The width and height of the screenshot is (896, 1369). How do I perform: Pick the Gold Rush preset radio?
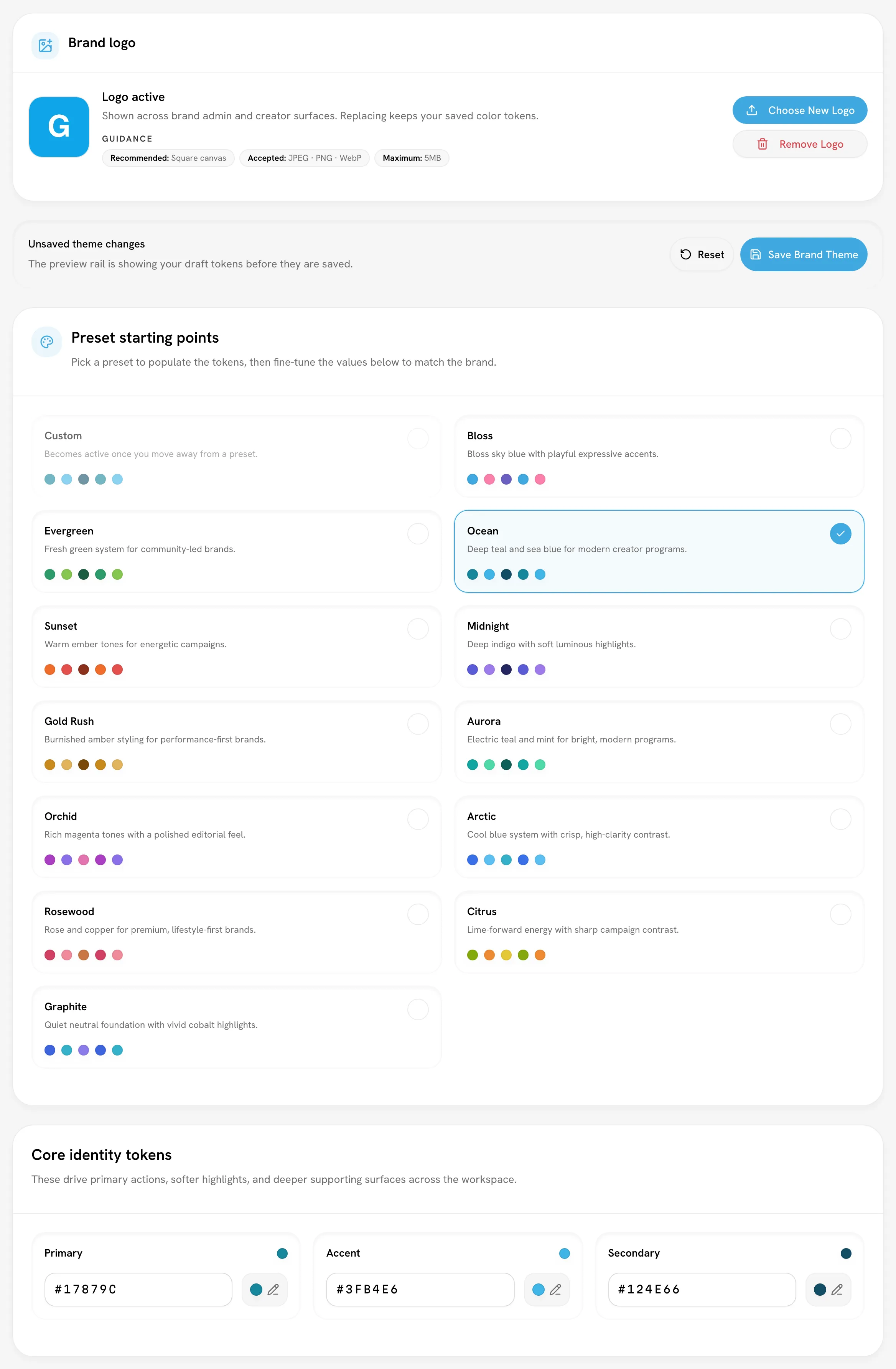[418, 724]
